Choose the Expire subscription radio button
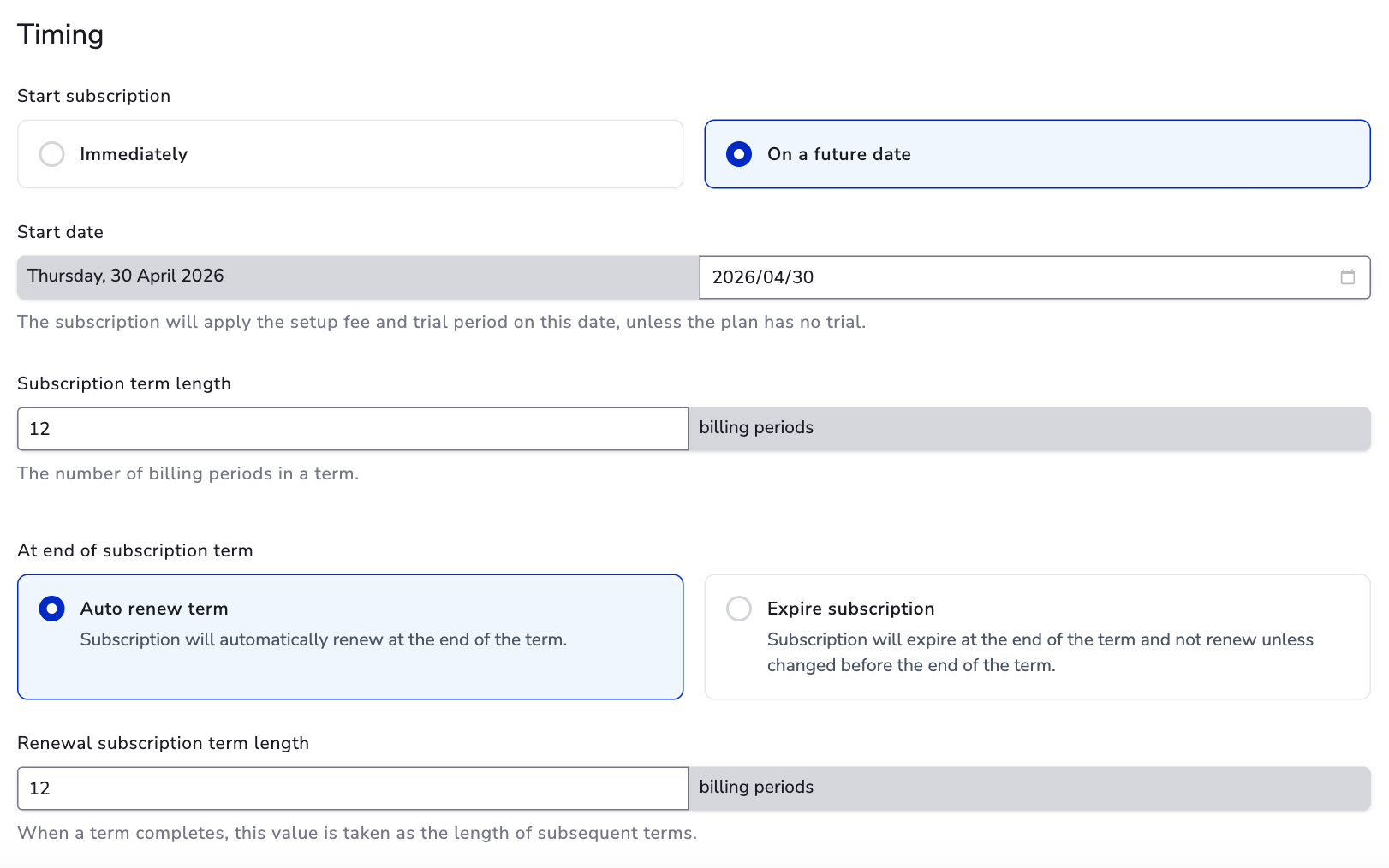Image resolution: width=1389 pixels, height=868 pixels. (x=738, y=609)
